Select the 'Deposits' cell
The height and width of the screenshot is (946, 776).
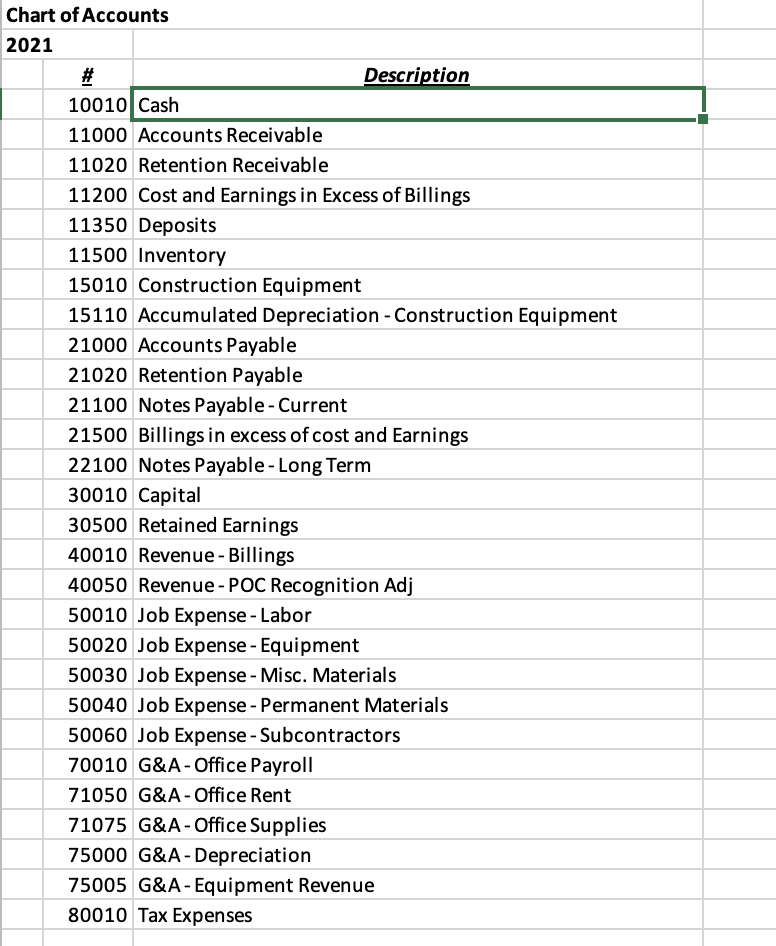pos(418,224)
